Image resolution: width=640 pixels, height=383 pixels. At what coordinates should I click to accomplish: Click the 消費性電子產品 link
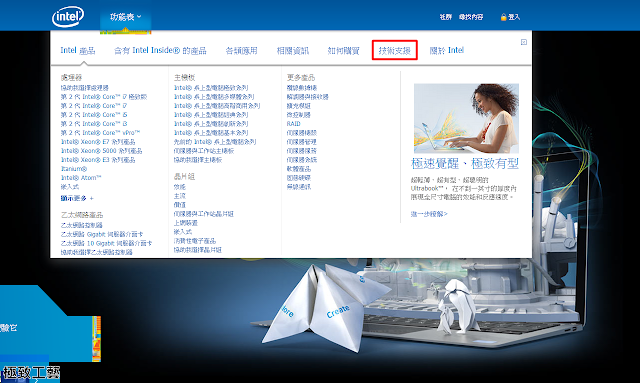[x=195, y=240]
